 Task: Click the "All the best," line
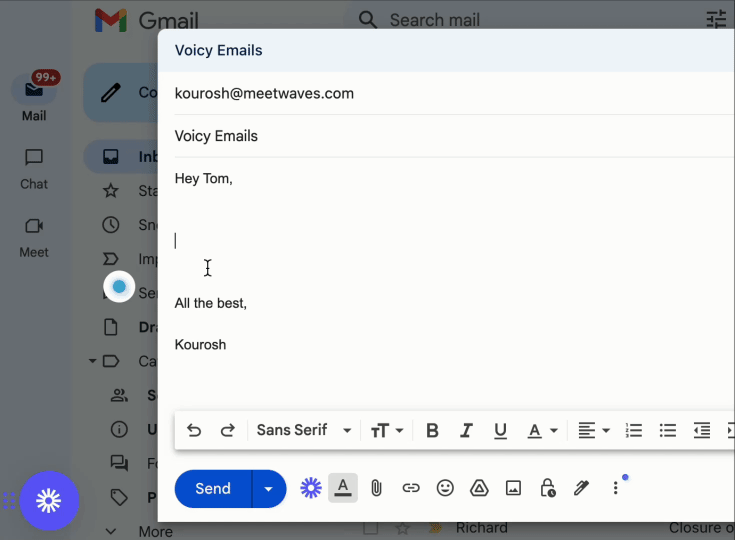[210, 303]
